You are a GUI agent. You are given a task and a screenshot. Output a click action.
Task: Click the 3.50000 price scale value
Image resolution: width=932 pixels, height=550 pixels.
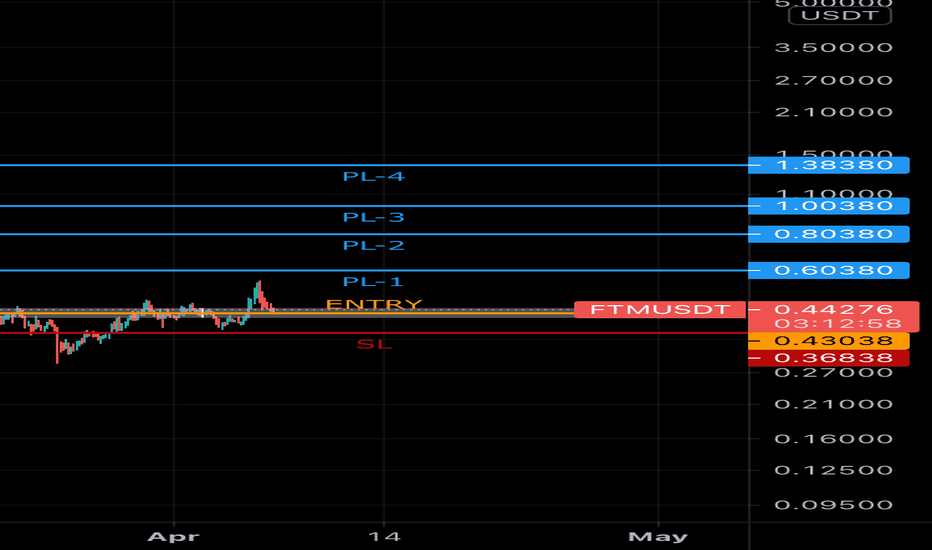[x=833, y=48]
